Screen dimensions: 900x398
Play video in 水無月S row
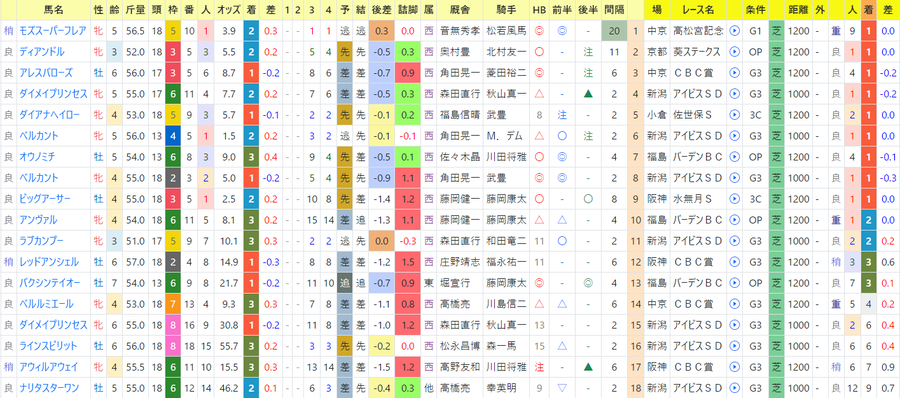coord(734,199)
